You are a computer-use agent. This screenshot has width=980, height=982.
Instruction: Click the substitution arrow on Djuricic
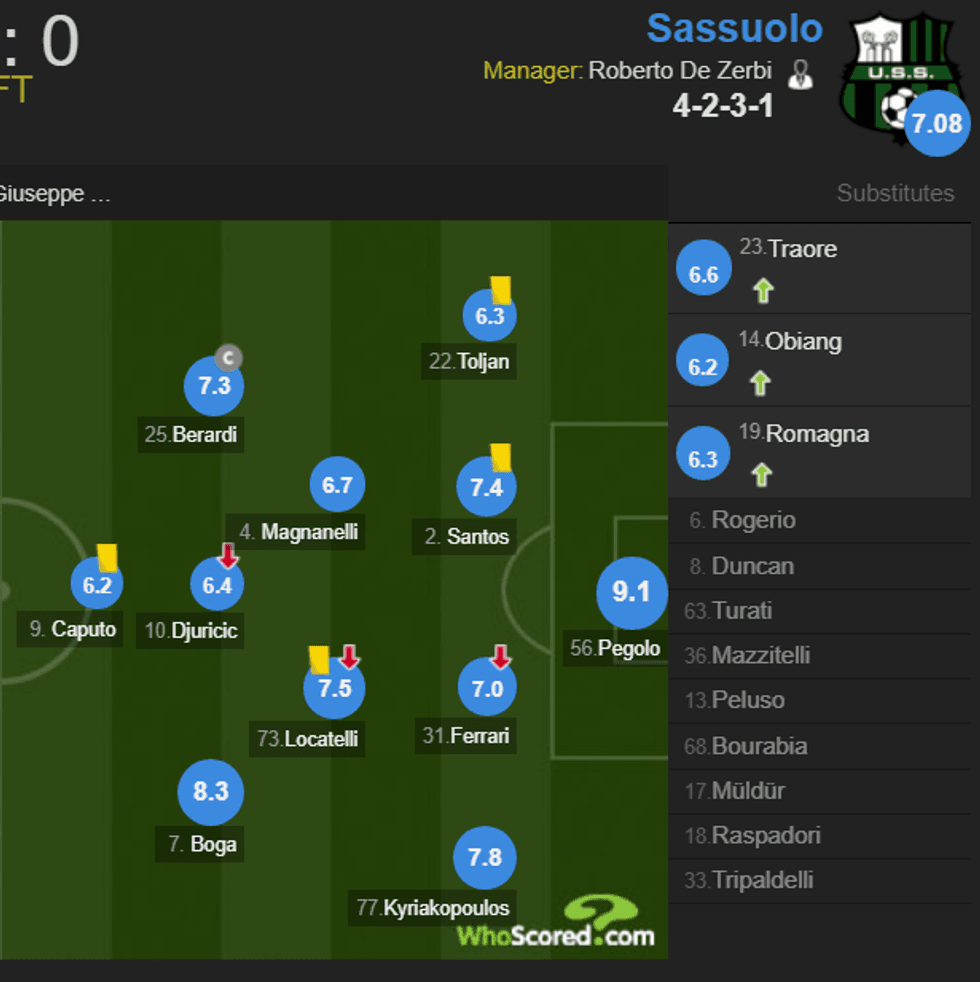pos(228,556)
